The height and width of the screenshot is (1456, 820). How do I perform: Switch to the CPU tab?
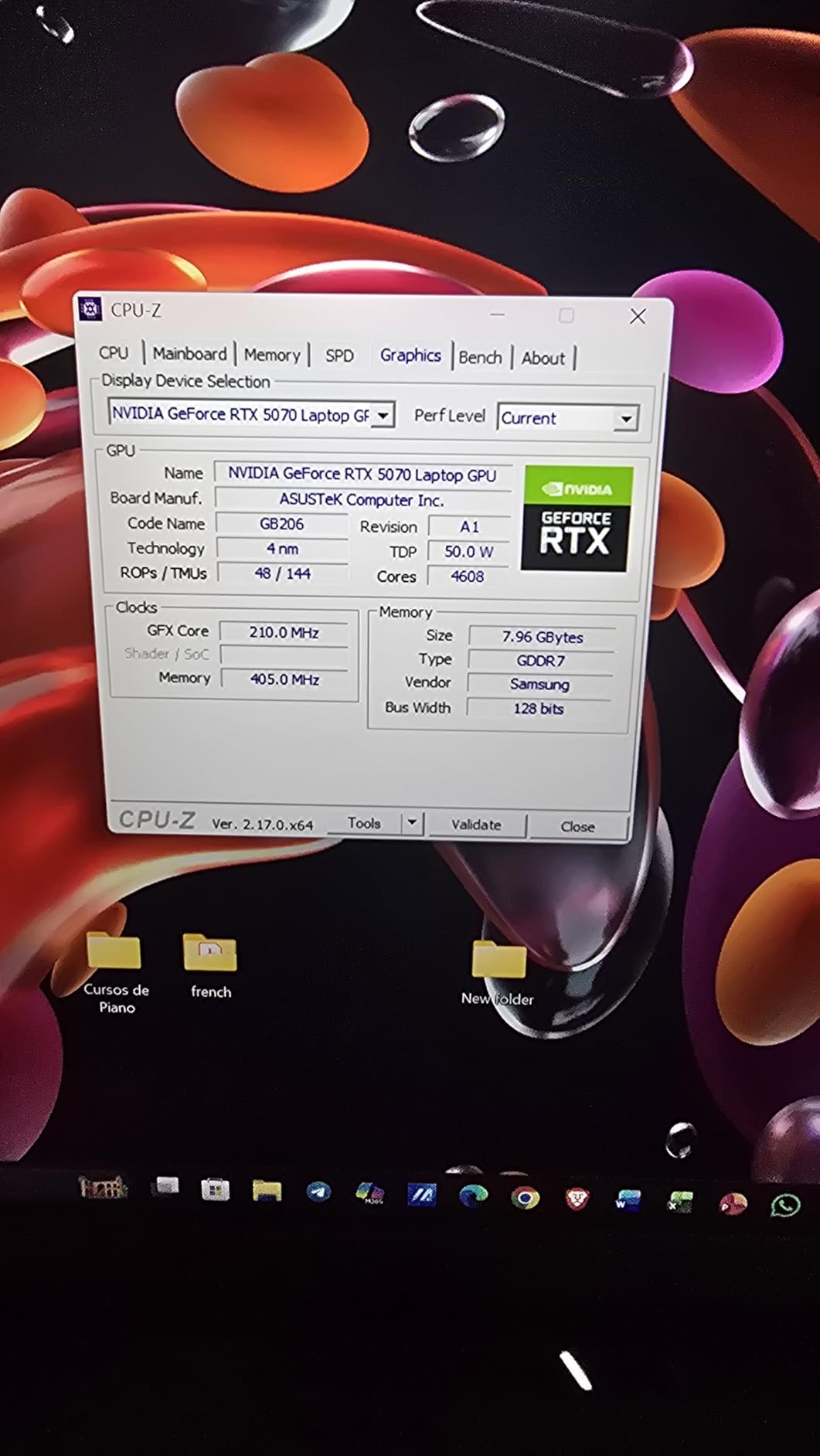coord(114,352)
